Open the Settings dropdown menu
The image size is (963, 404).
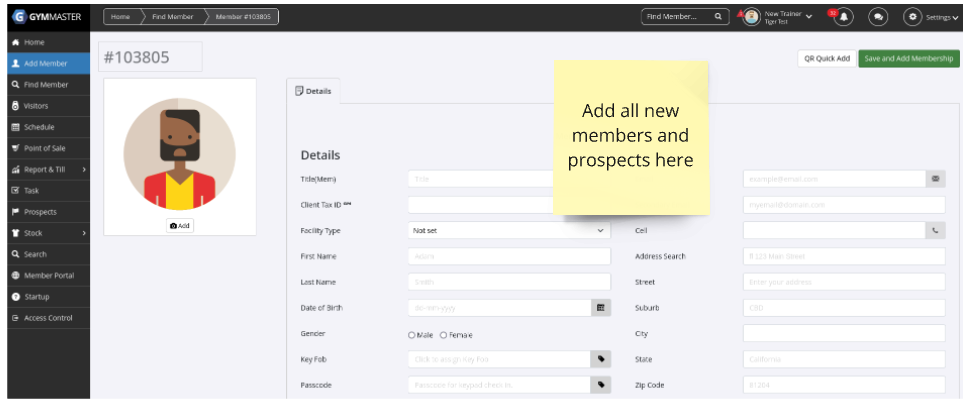930,17
